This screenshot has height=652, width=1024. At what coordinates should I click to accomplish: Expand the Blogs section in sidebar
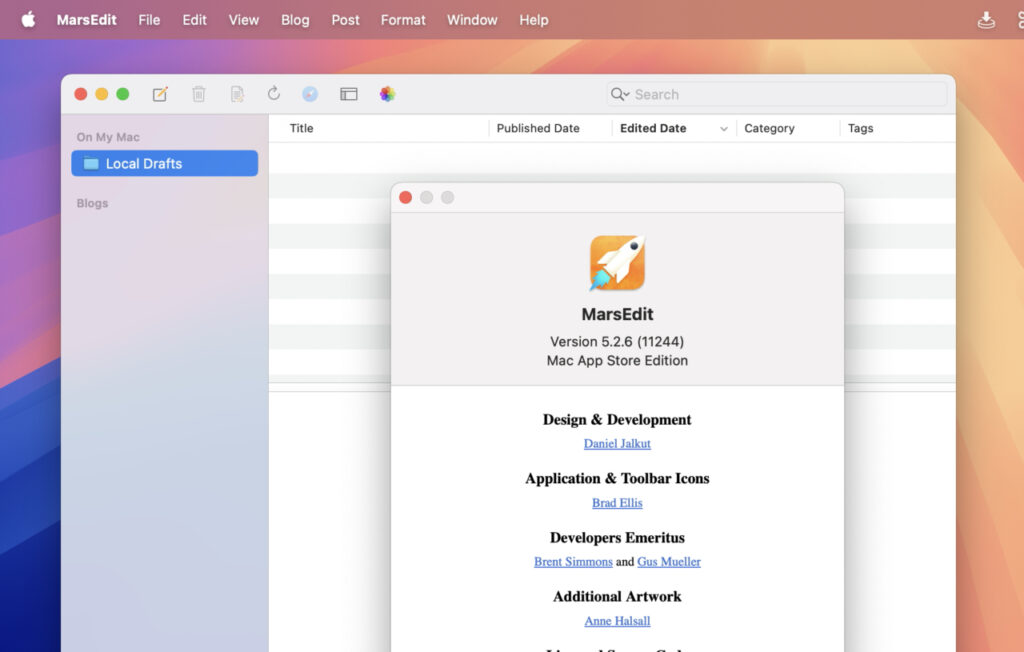tap(92, 203)
